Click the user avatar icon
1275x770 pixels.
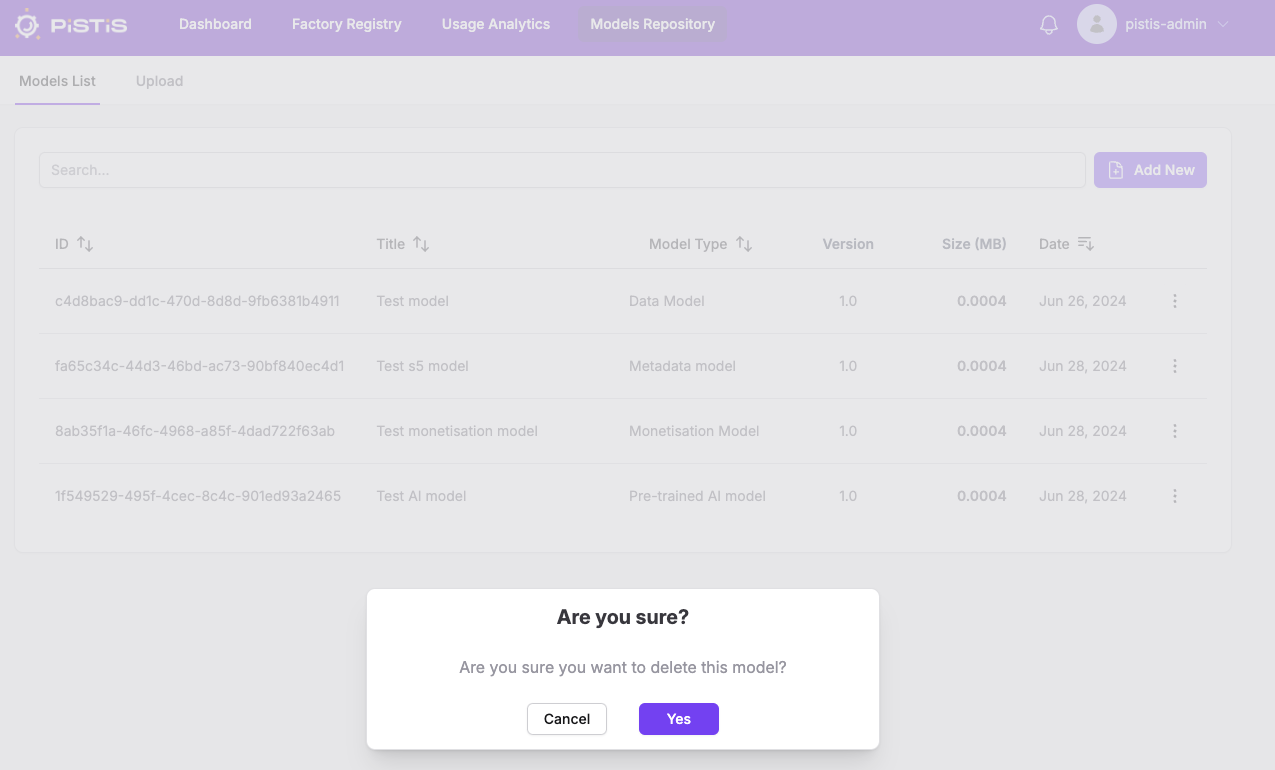(1096, 24)
